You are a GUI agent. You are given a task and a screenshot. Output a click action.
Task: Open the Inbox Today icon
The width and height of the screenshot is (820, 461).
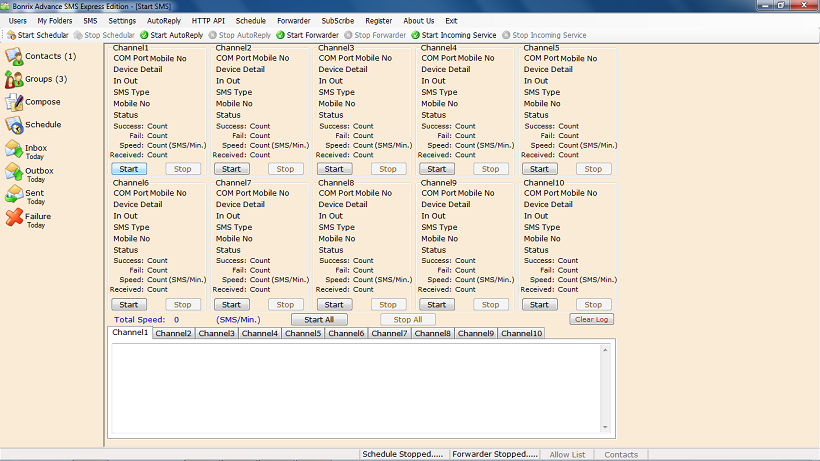[x=14, y=151]
